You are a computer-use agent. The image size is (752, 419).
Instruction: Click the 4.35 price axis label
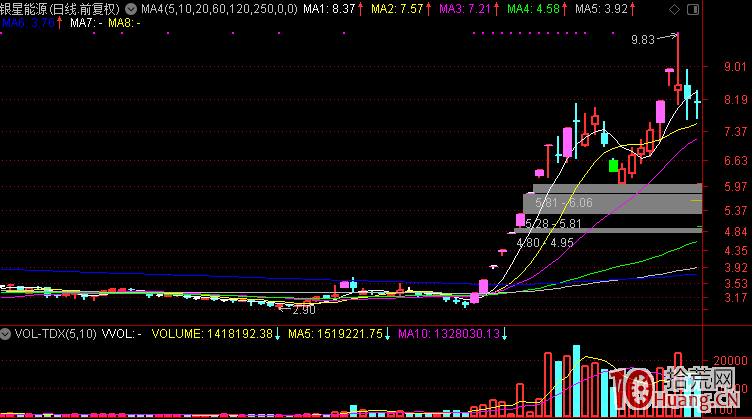[735, 251]
